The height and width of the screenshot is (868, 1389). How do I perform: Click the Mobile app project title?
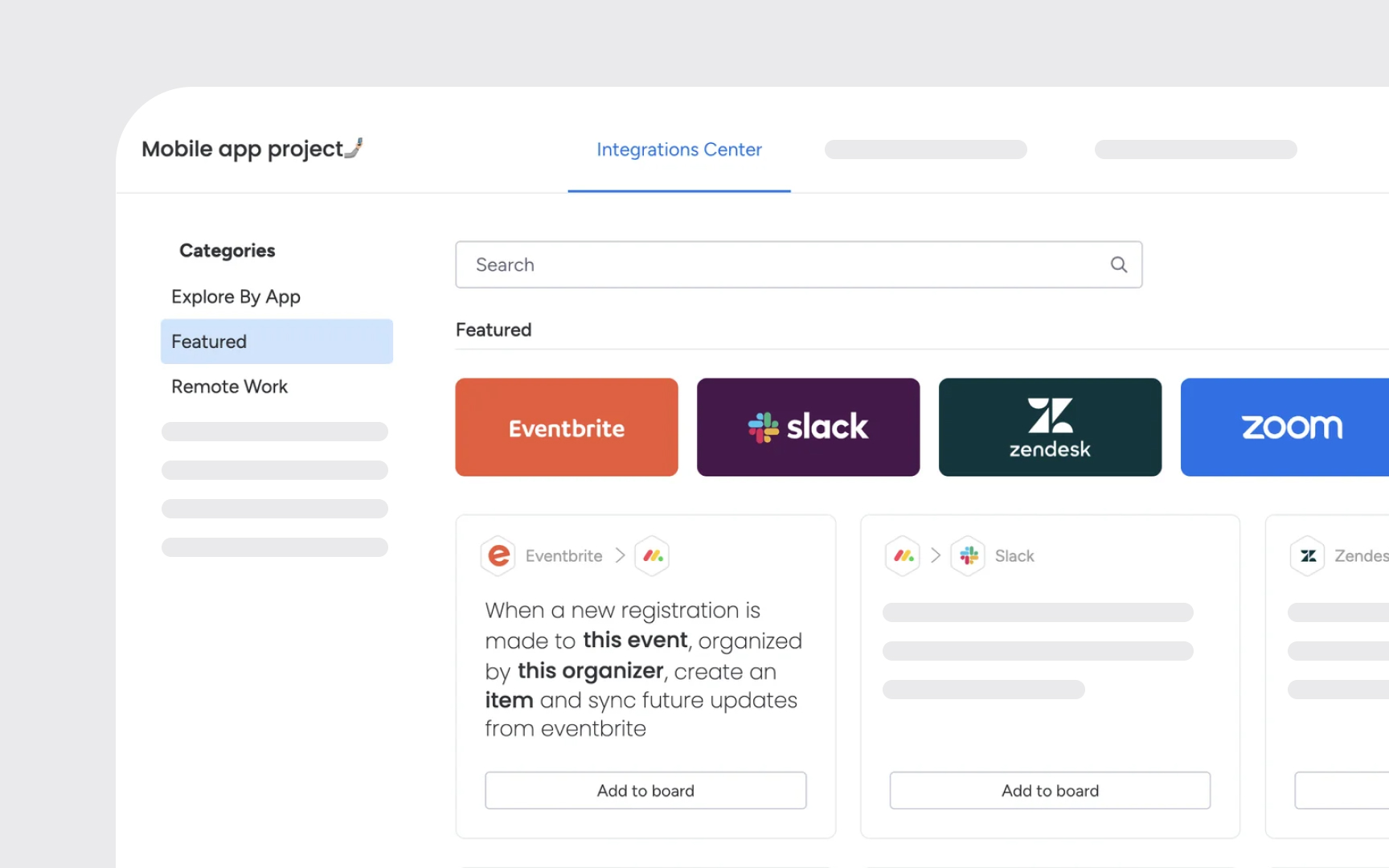tap(242, 149)
